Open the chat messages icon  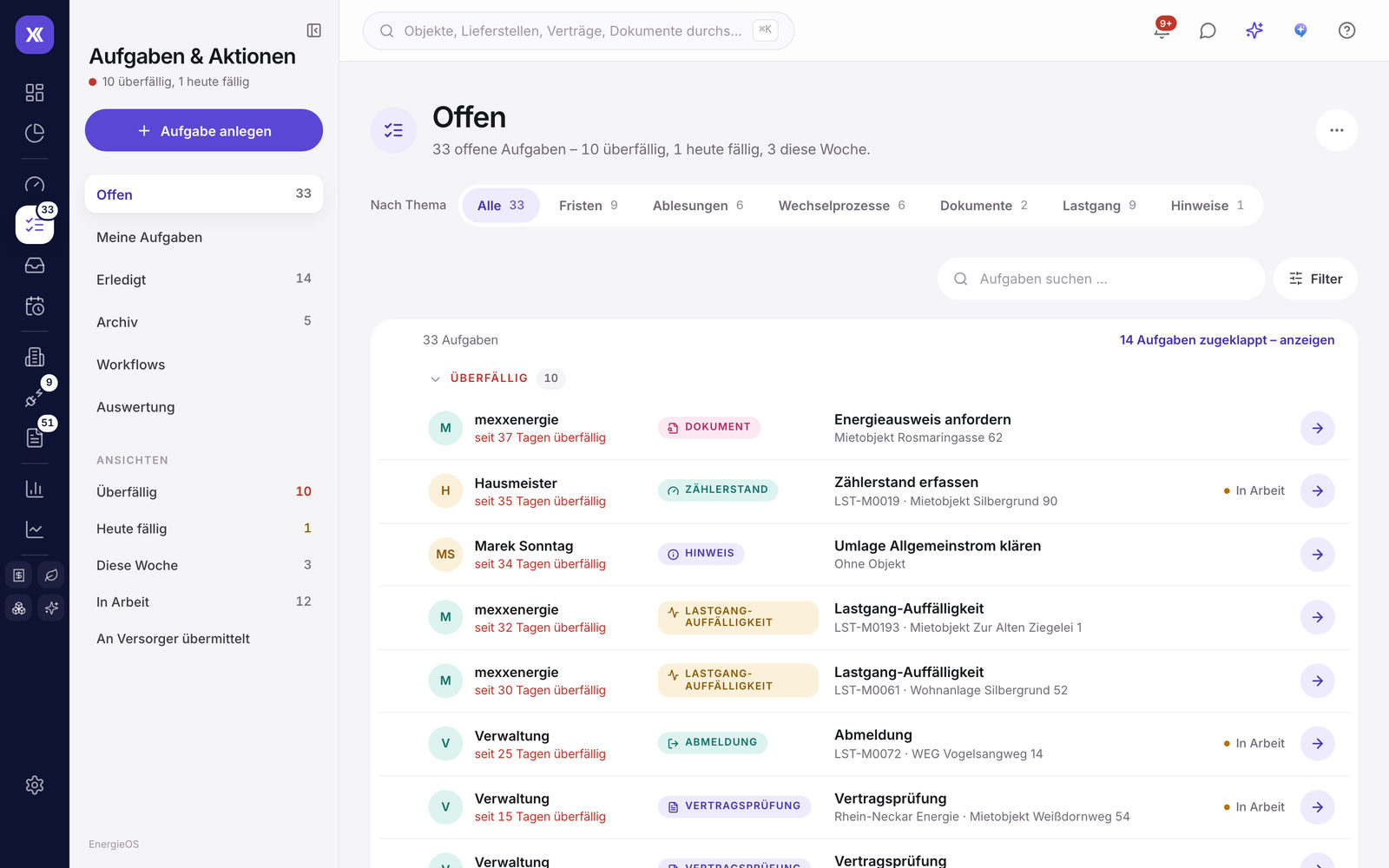(1208, 30)
